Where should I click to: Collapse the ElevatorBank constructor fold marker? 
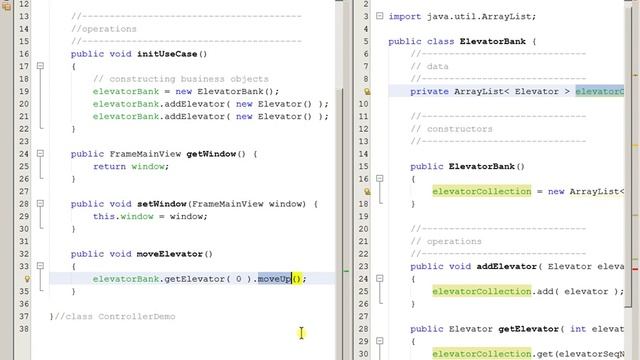380,178
